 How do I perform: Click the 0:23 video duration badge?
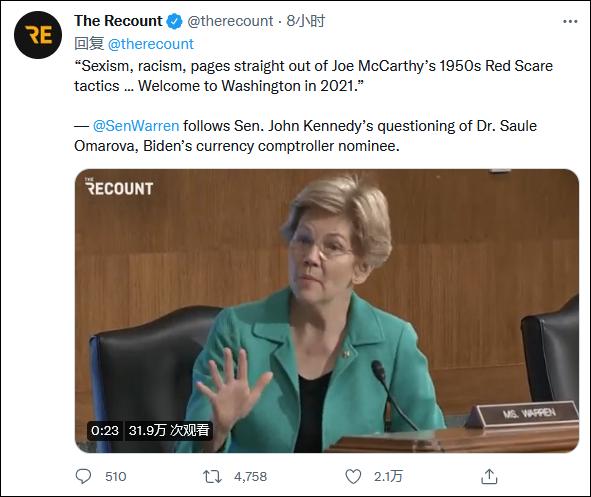pos(104,430)
